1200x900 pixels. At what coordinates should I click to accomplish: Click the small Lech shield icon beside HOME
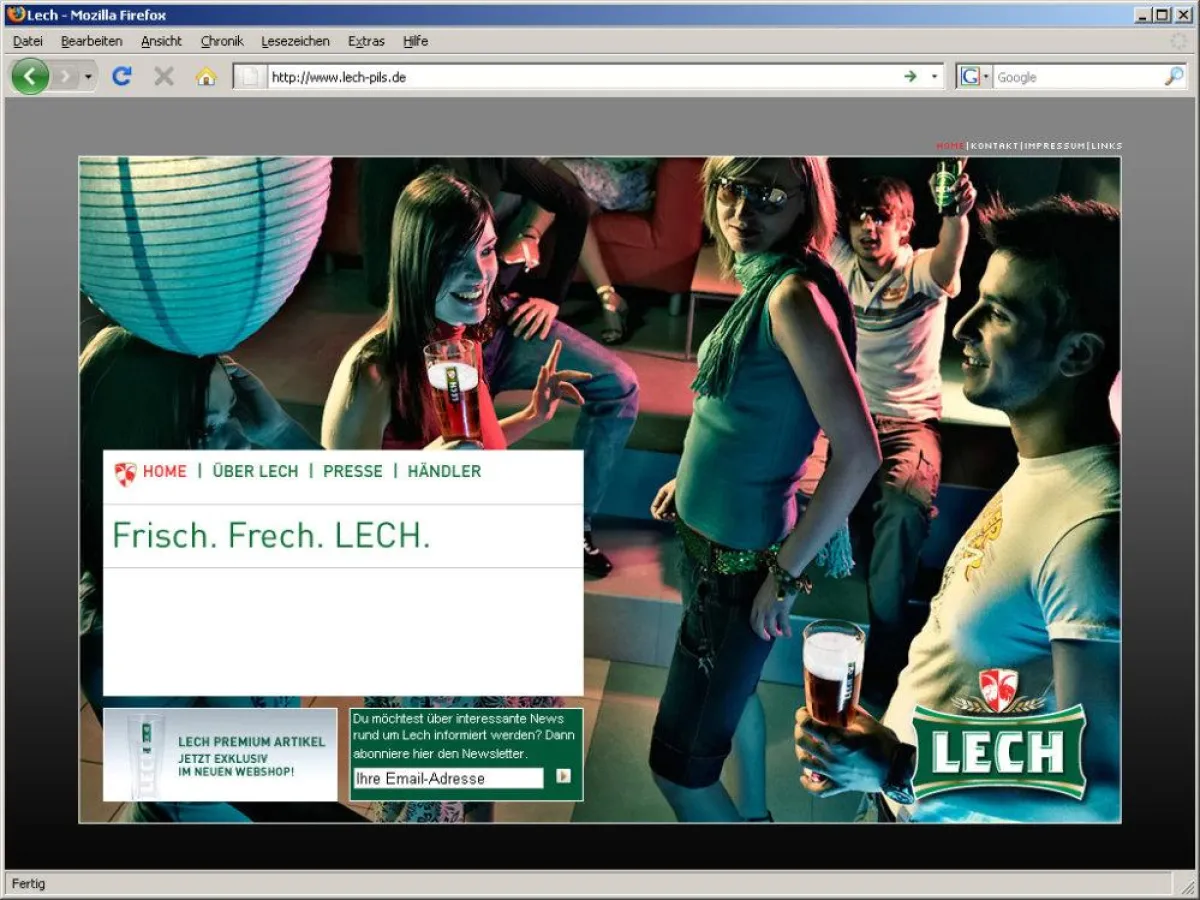pos(126,471)
